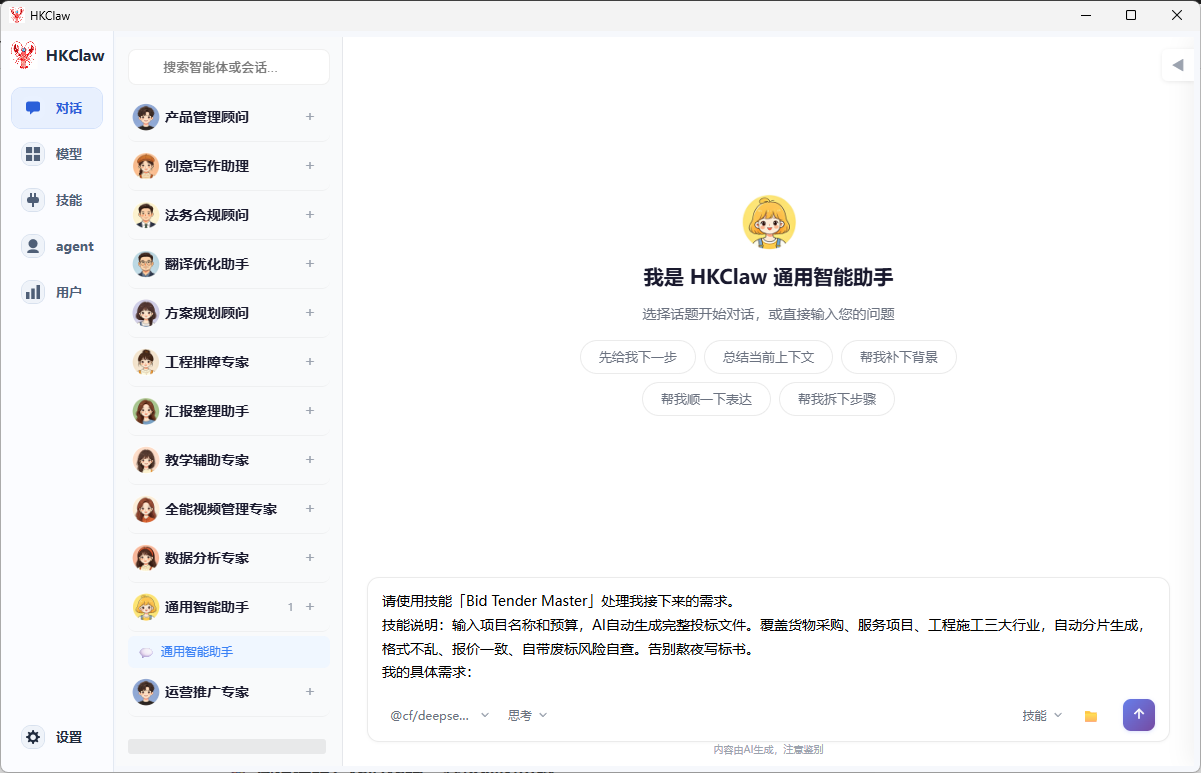The width and height of the screenshot is (1201, 773).
Task: Click inside the message text area
Action: (x=768, y=637)
